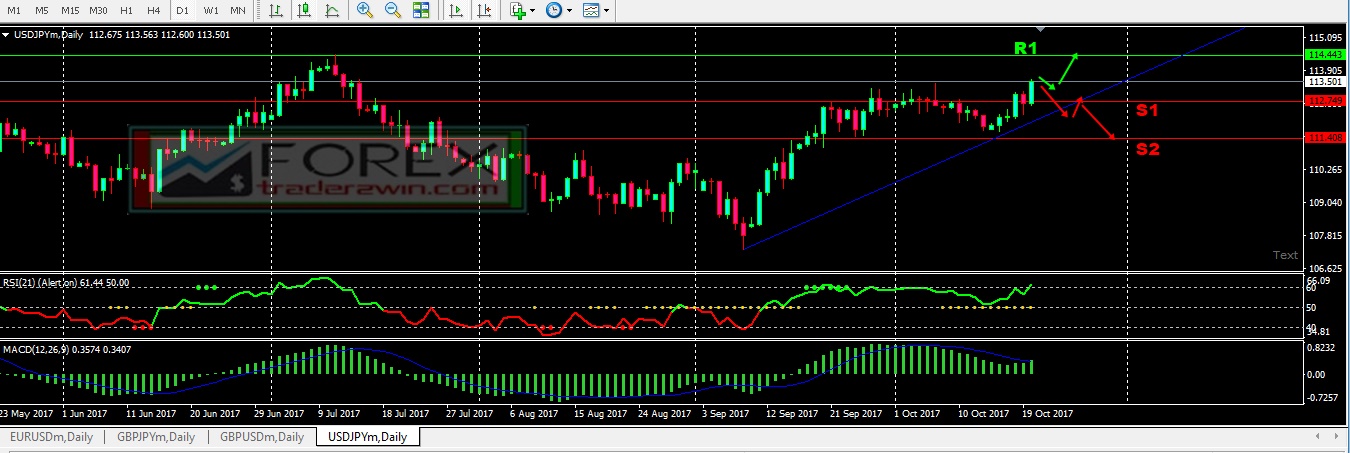Expand the Templates dropdown
1350x453 pixels.
[x=606, y=10]
